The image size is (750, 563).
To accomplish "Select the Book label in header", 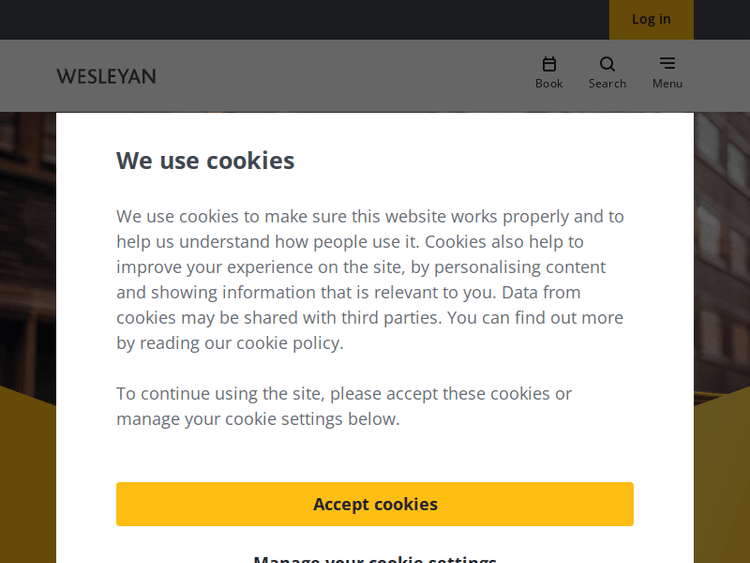I will (549, 84).
